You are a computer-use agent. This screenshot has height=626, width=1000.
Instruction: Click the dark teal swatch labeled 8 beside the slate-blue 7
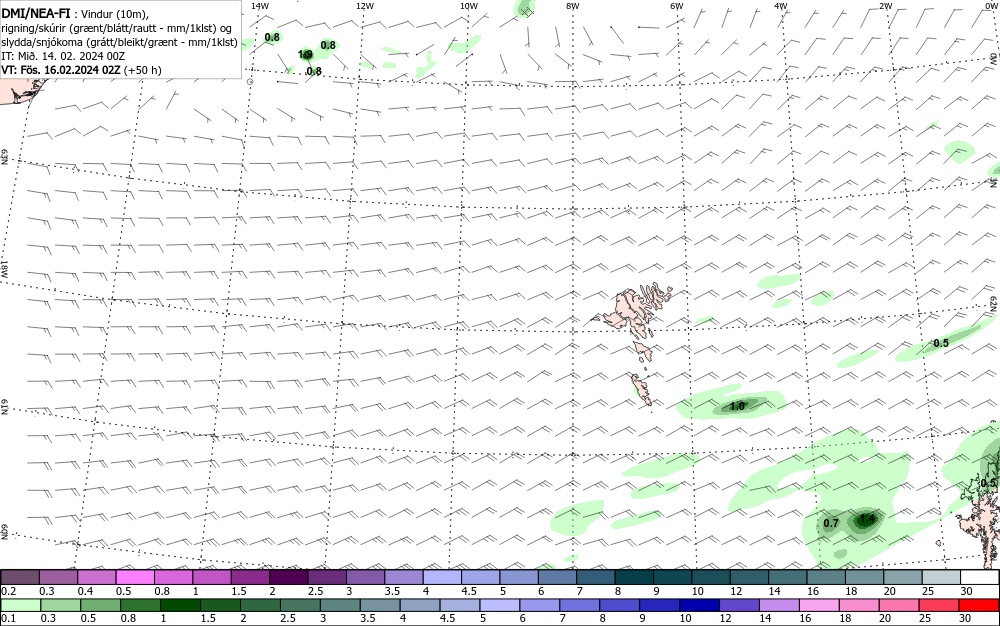point(634,577)
